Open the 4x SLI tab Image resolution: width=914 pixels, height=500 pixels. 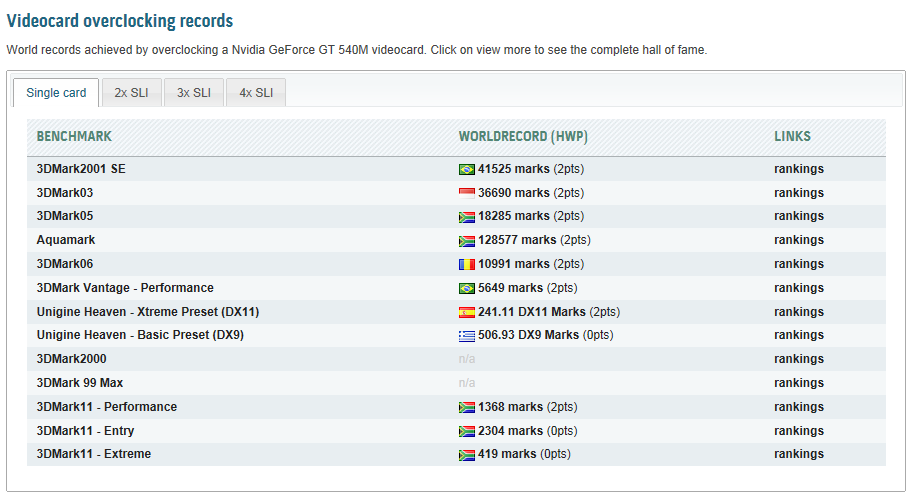pos(256,93)
